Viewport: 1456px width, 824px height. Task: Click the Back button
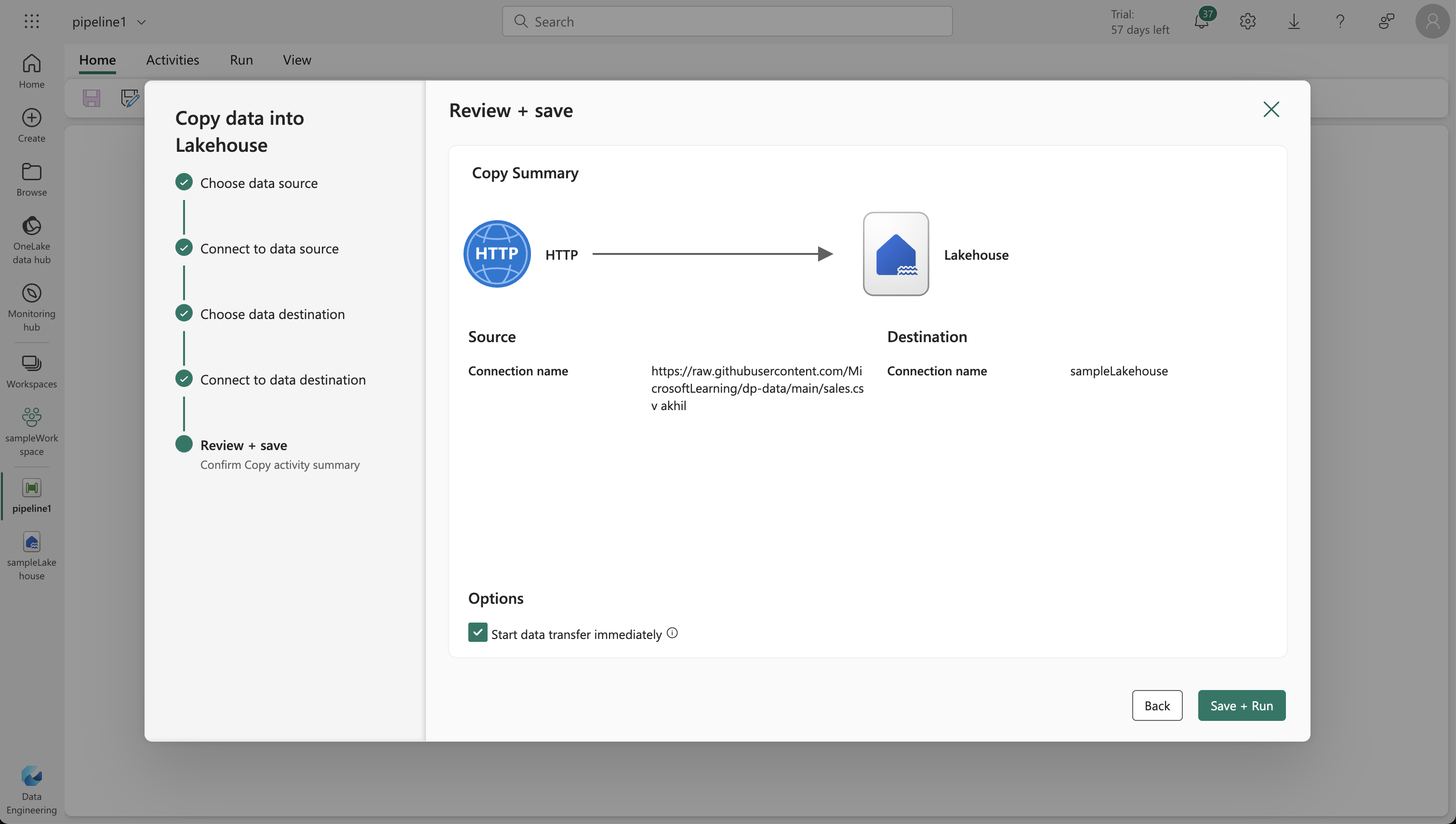(1157, 705)
